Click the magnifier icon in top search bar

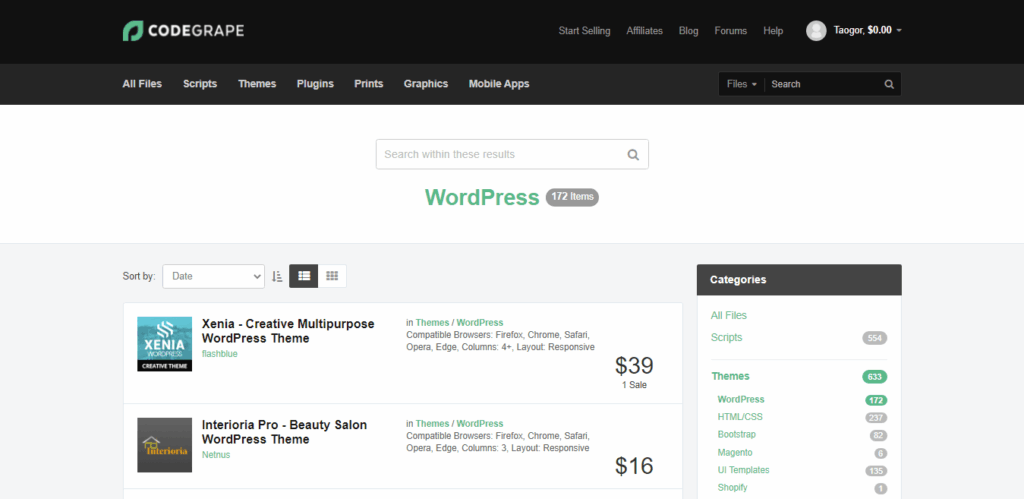click(x=889, y=84)
